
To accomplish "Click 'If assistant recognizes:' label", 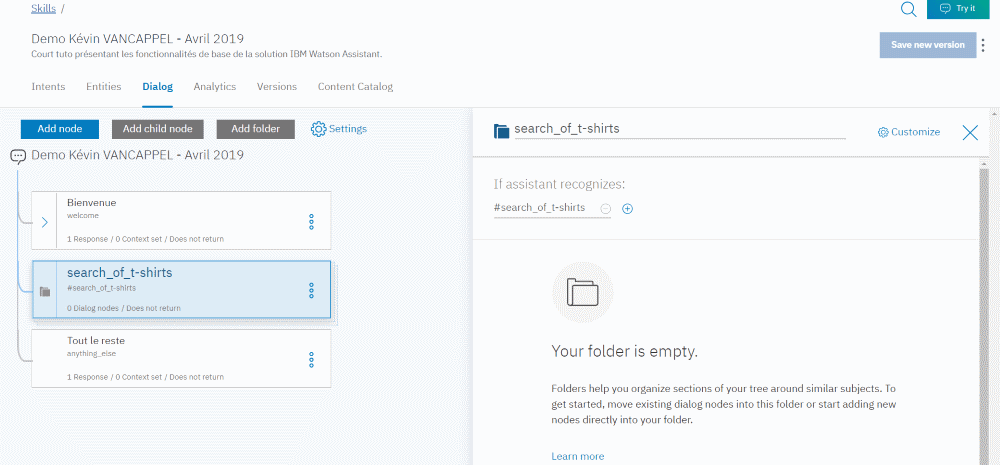I will tap(559, 184).
